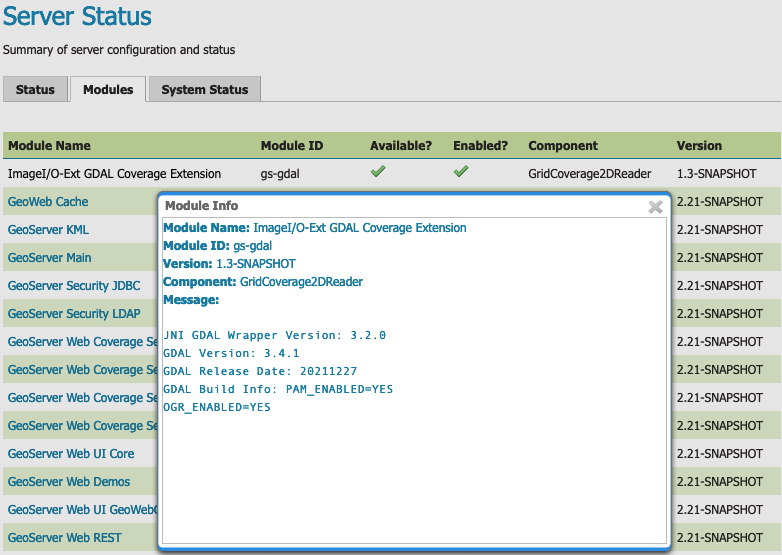Open the GeoServer Web Demos link

coord(69,481)
